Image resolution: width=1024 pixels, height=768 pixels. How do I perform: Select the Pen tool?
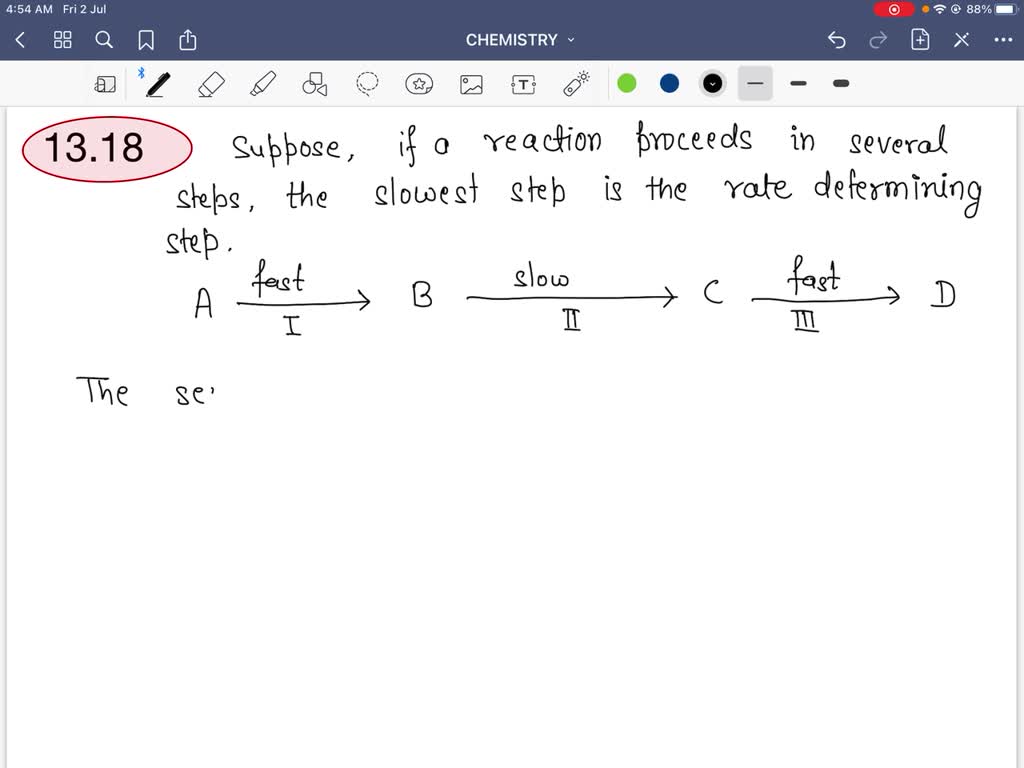tap(157, 84)
